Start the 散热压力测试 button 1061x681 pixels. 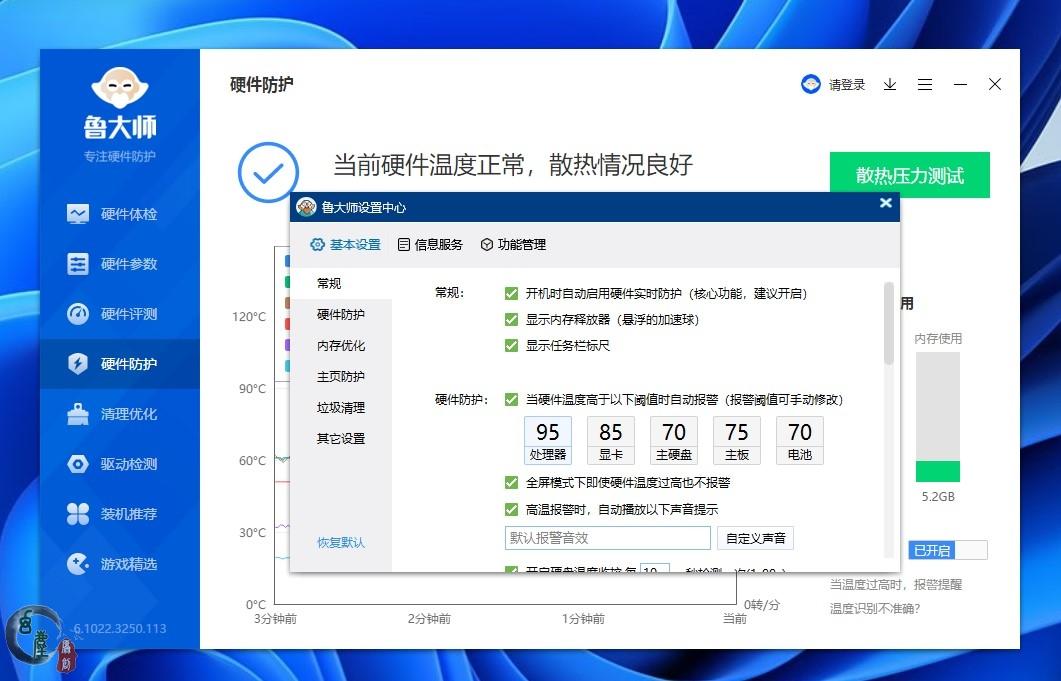click(x=909, y=175)
